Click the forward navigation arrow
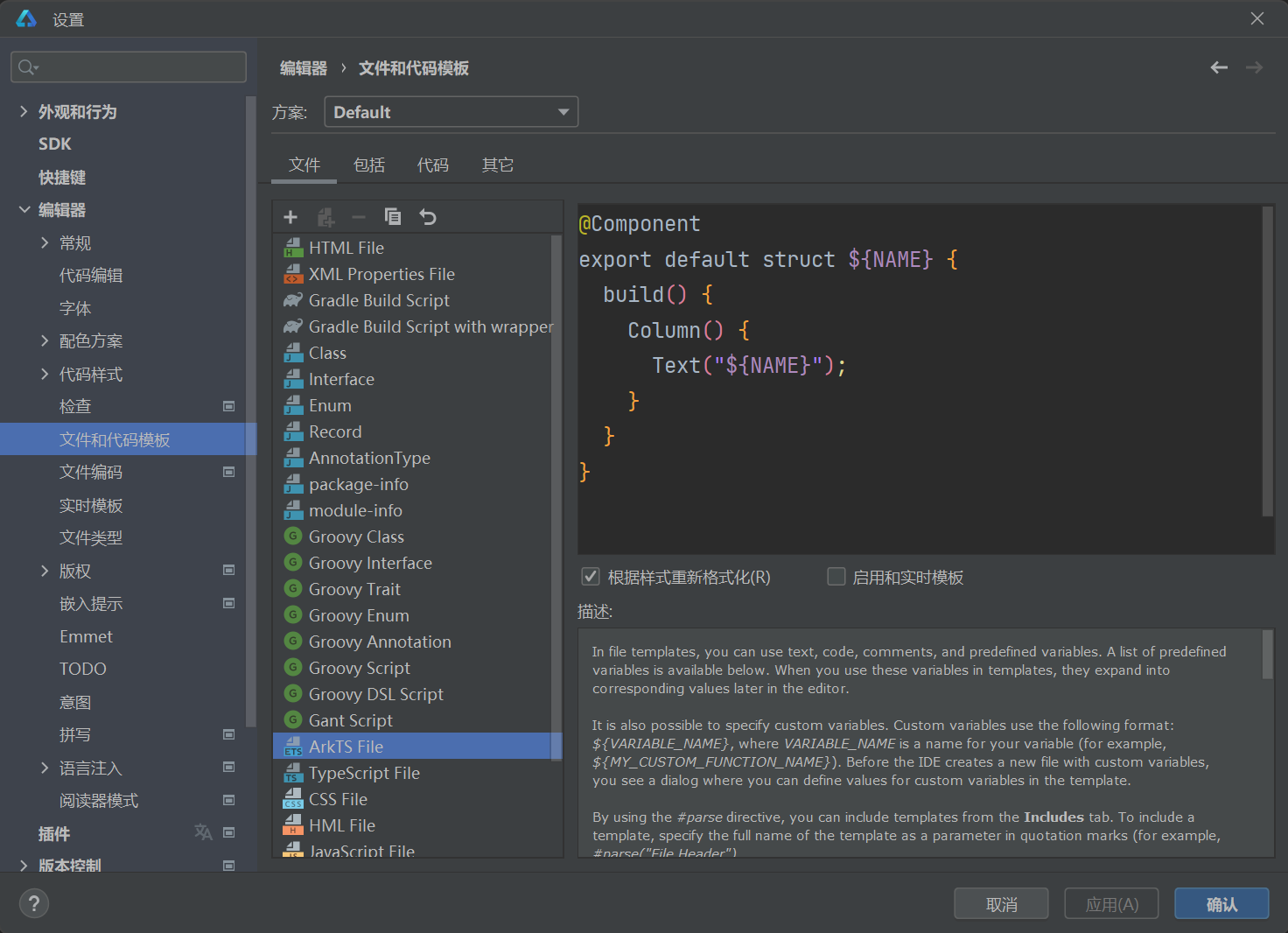The height and width of the screenshot is (933, 1288). (x=1254, y=67)
